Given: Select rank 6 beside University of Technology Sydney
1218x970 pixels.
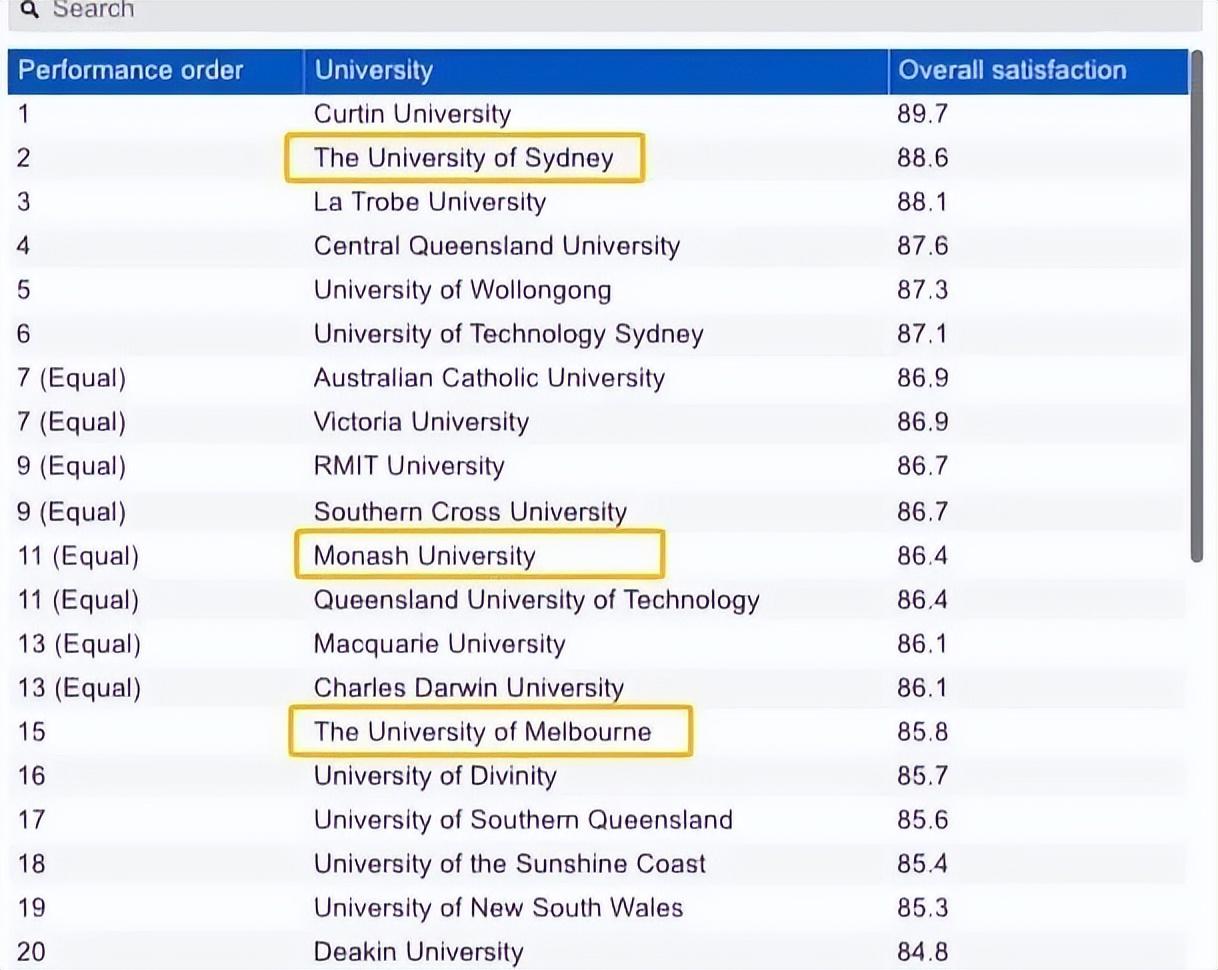Looking at the screenshot, I should point(24,334).
